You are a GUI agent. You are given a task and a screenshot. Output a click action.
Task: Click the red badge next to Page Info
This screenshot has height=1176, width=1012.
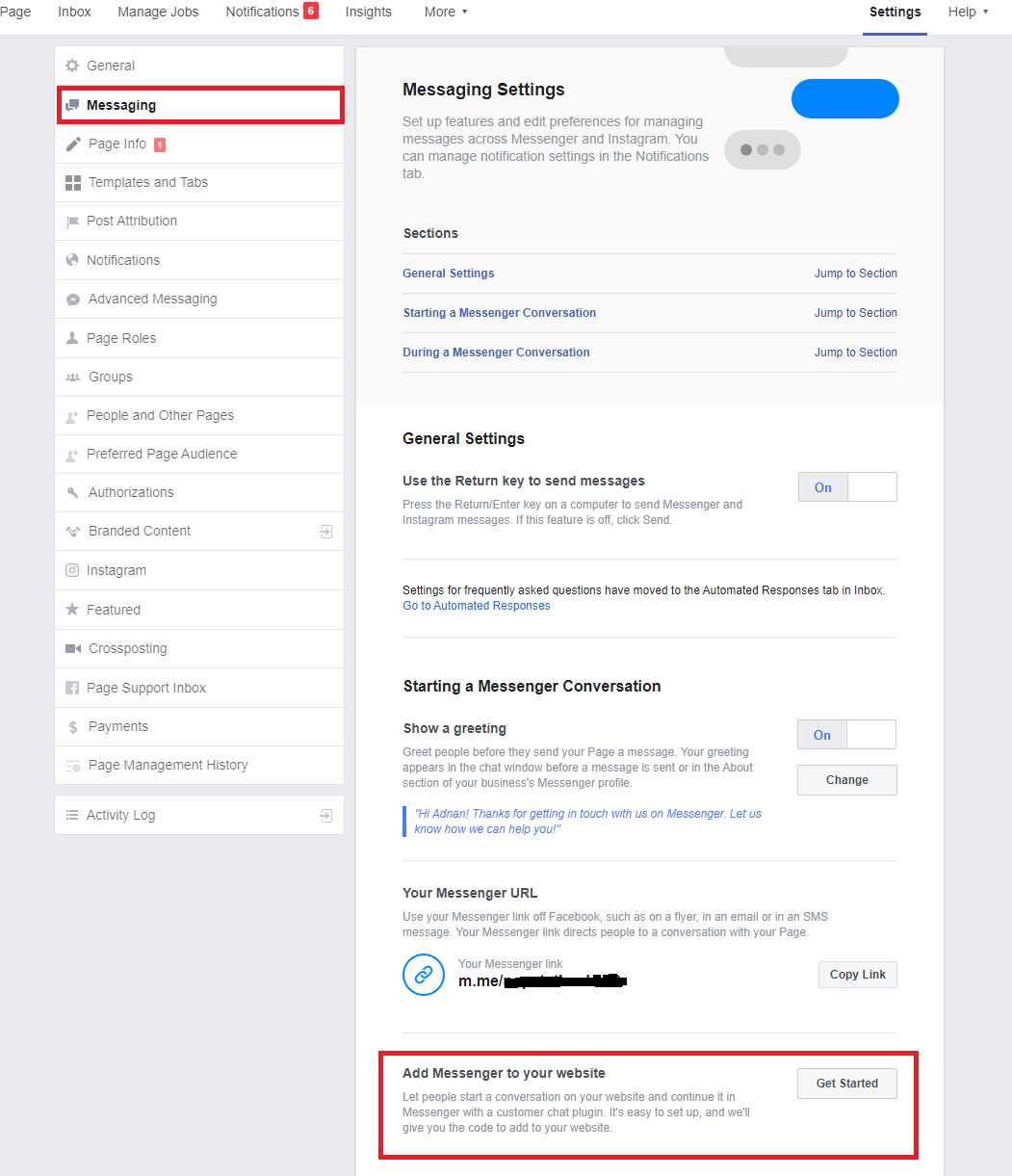coord(160,144)
